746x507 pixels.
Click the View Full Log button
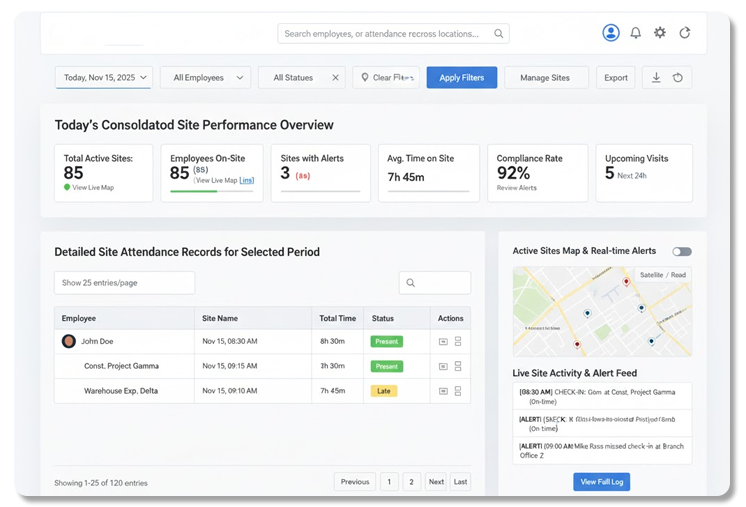(x=601, y=482)
